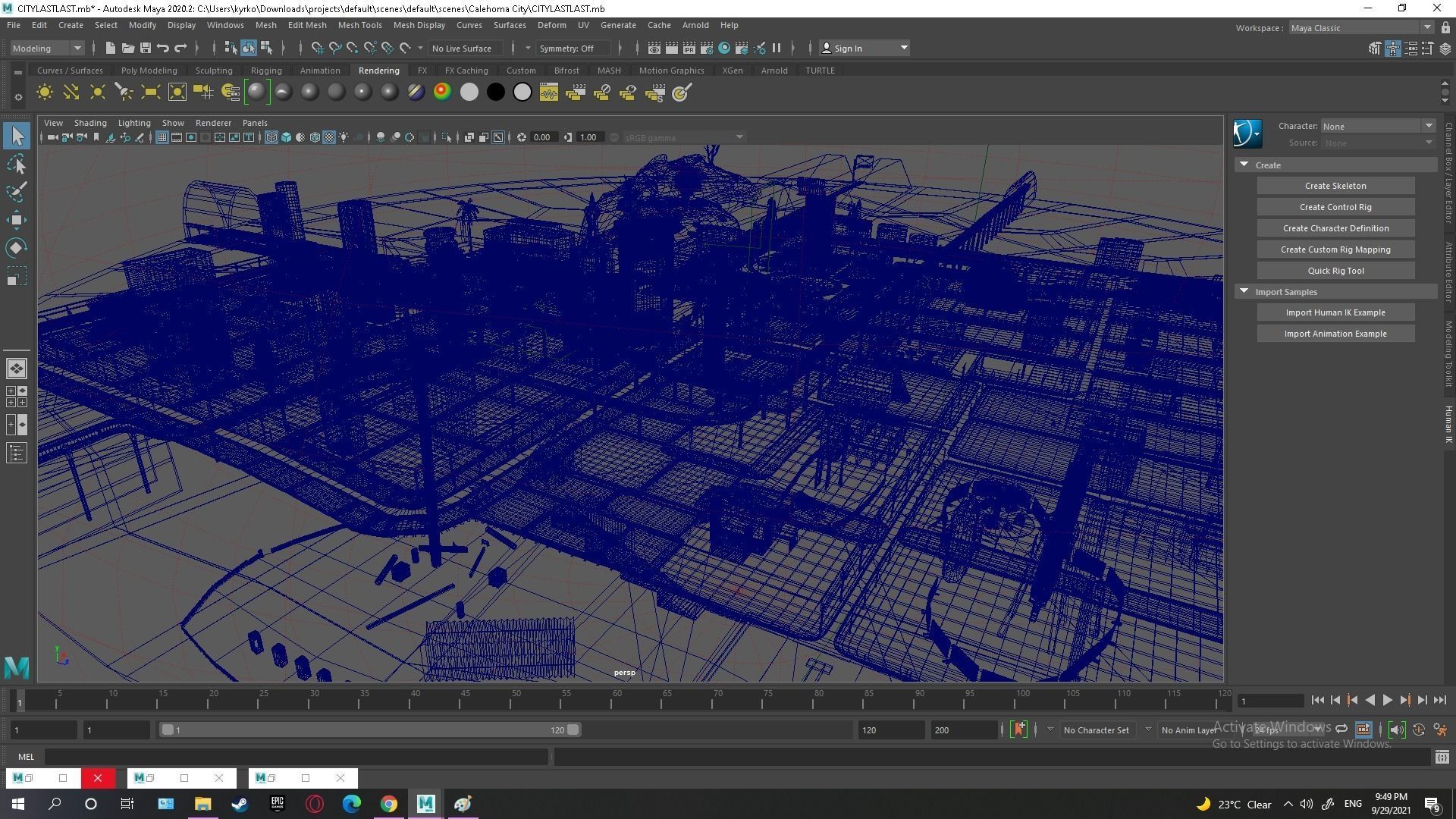The image size is (1456, 819).
Task: Open the Sign In dropdown
Action: coord(865,48)
